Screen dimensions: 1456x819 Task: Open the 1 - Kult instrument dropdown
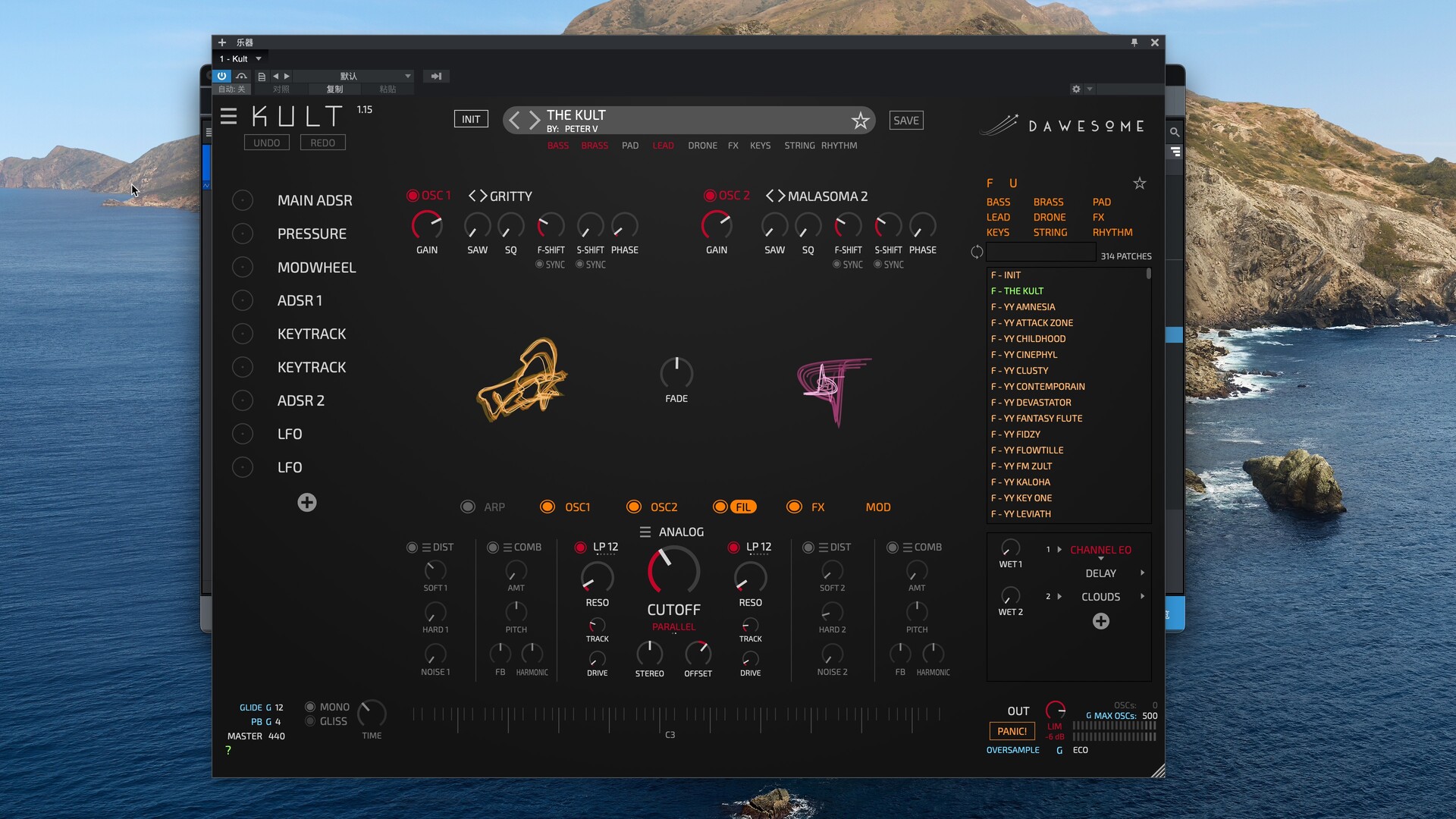[259, 58]
